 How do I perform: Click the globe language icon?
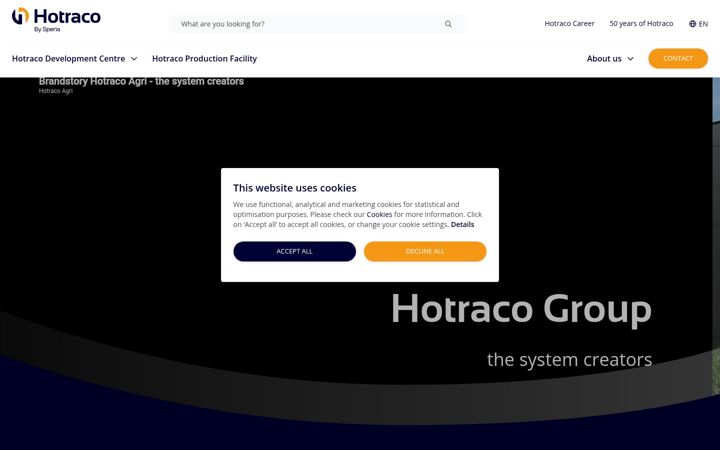pos(692,24)
